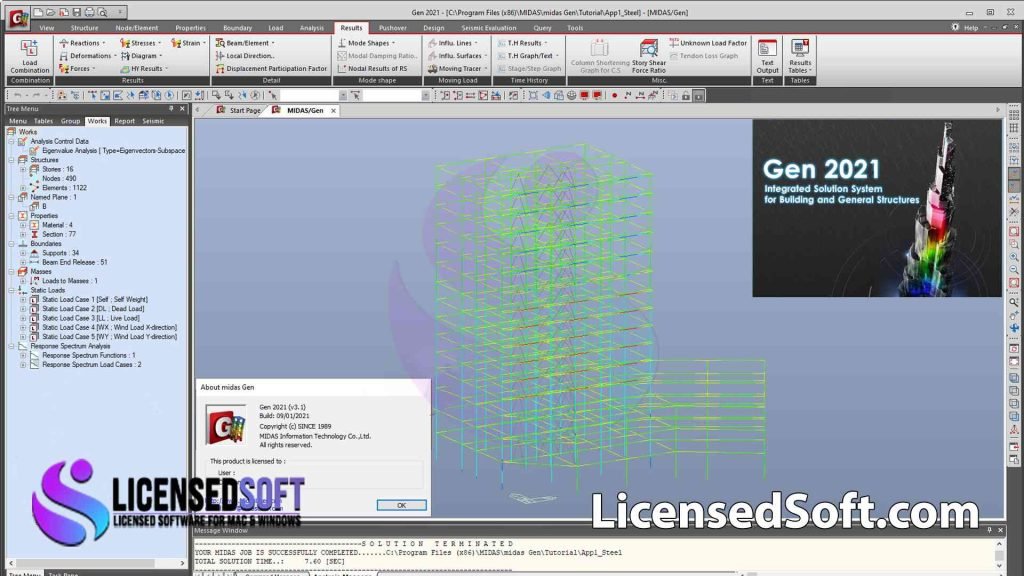Close the Tree Menu panel

183,109
